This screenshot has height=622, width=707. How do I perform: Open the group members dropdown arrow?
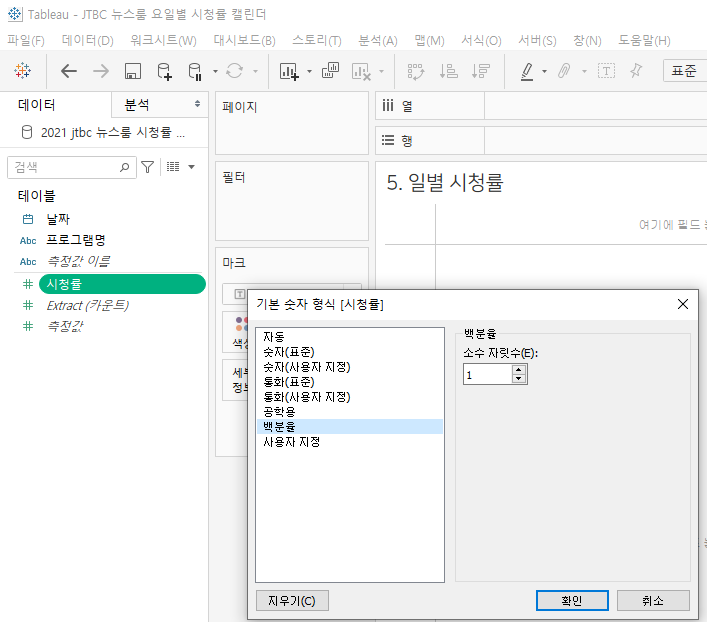pos(584,71)
